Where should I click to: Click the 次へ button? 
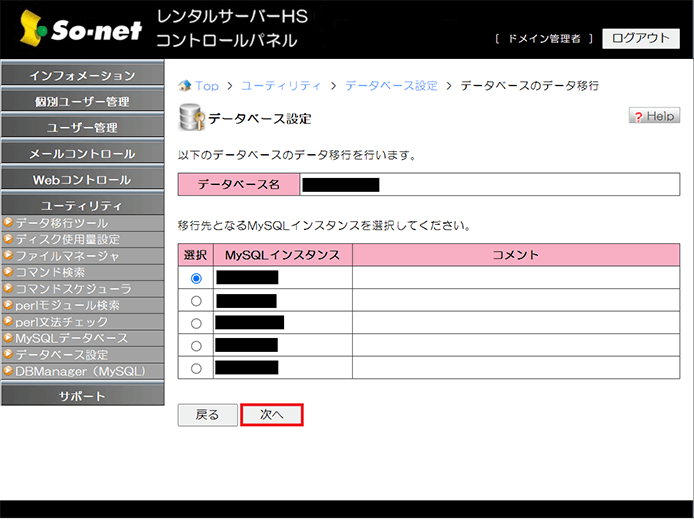(271, 415)
